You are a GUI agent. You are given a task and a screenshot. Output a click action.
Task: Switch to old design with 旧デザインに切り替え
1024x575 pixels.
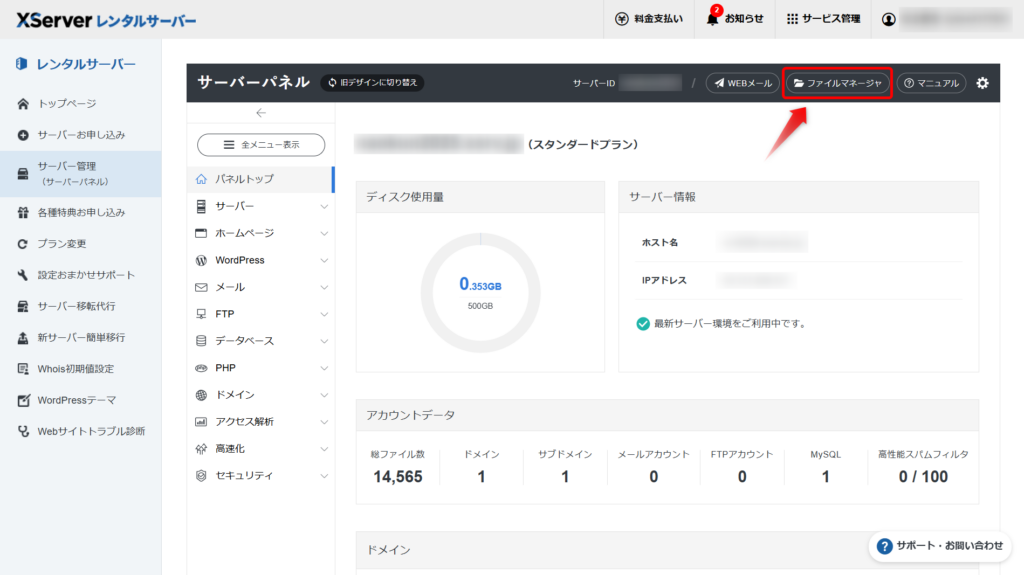[x=372, y=83]
